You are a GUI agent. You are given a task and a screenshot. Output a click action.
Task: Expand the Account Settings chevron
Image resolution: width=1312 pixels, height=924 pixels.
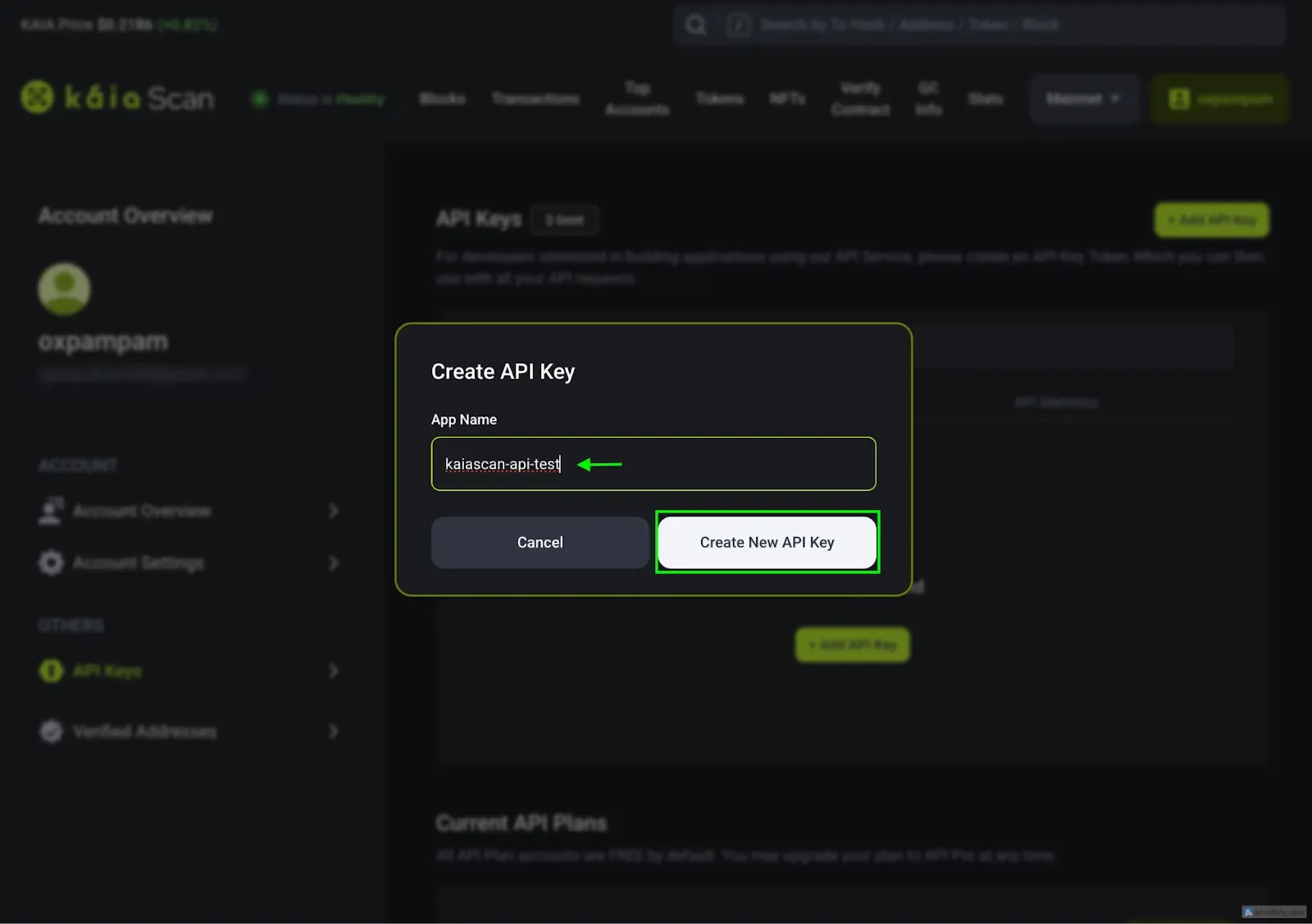click(333, 563)
